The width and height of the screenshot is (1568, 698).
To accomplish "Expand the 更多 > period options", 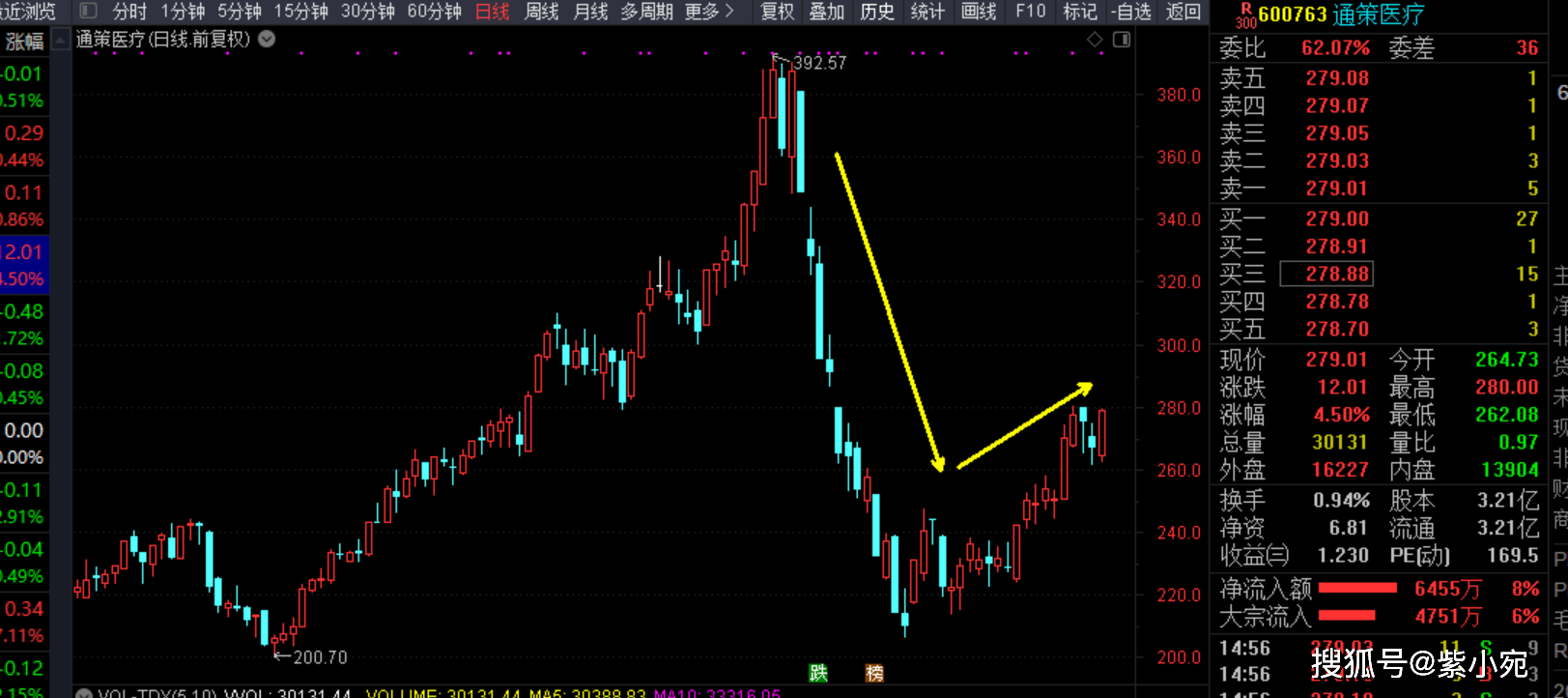I will pos(708,12).
